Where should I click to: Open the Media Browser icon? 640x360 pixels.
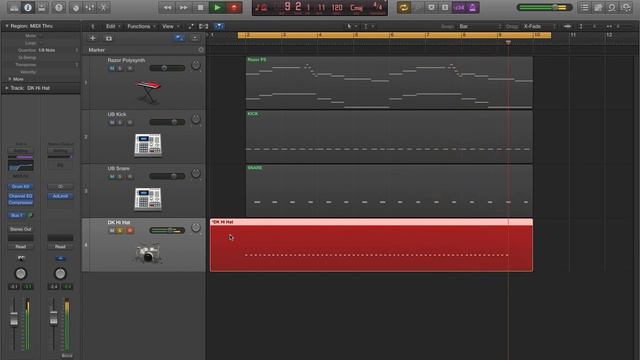pyautogui.click(x=626, y=7)
